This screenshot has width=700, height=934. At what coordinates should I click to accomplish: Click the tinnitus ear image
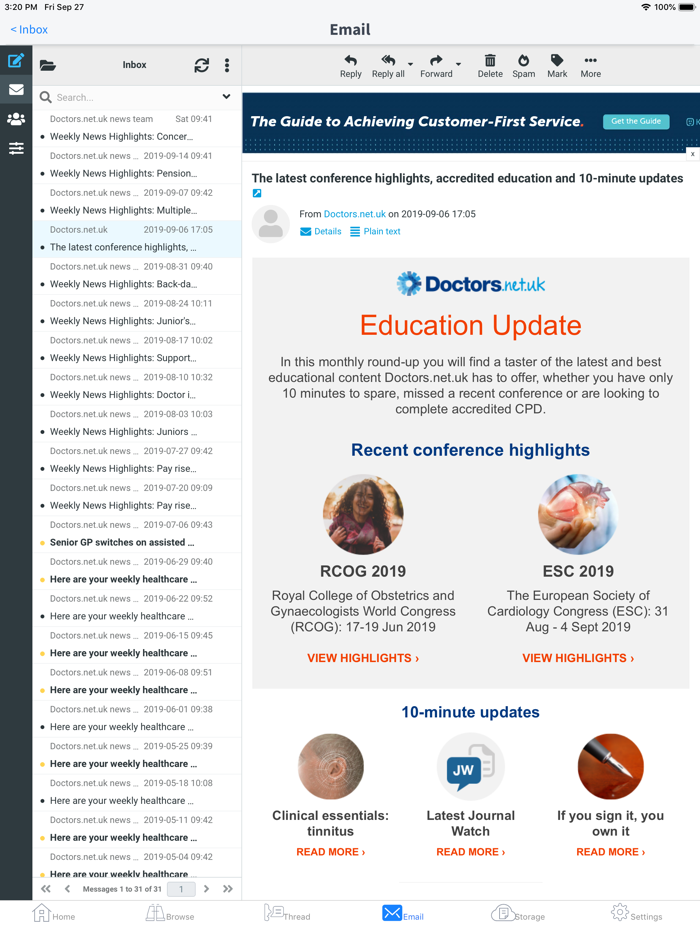point(331,767)
